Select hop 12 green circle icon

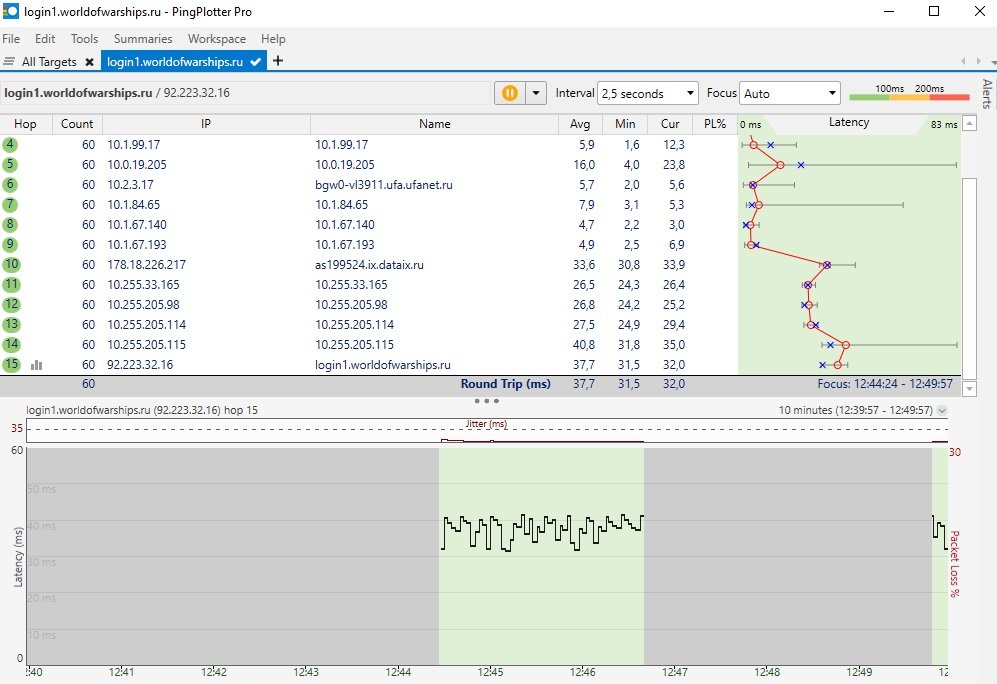[x=11, y=304]
